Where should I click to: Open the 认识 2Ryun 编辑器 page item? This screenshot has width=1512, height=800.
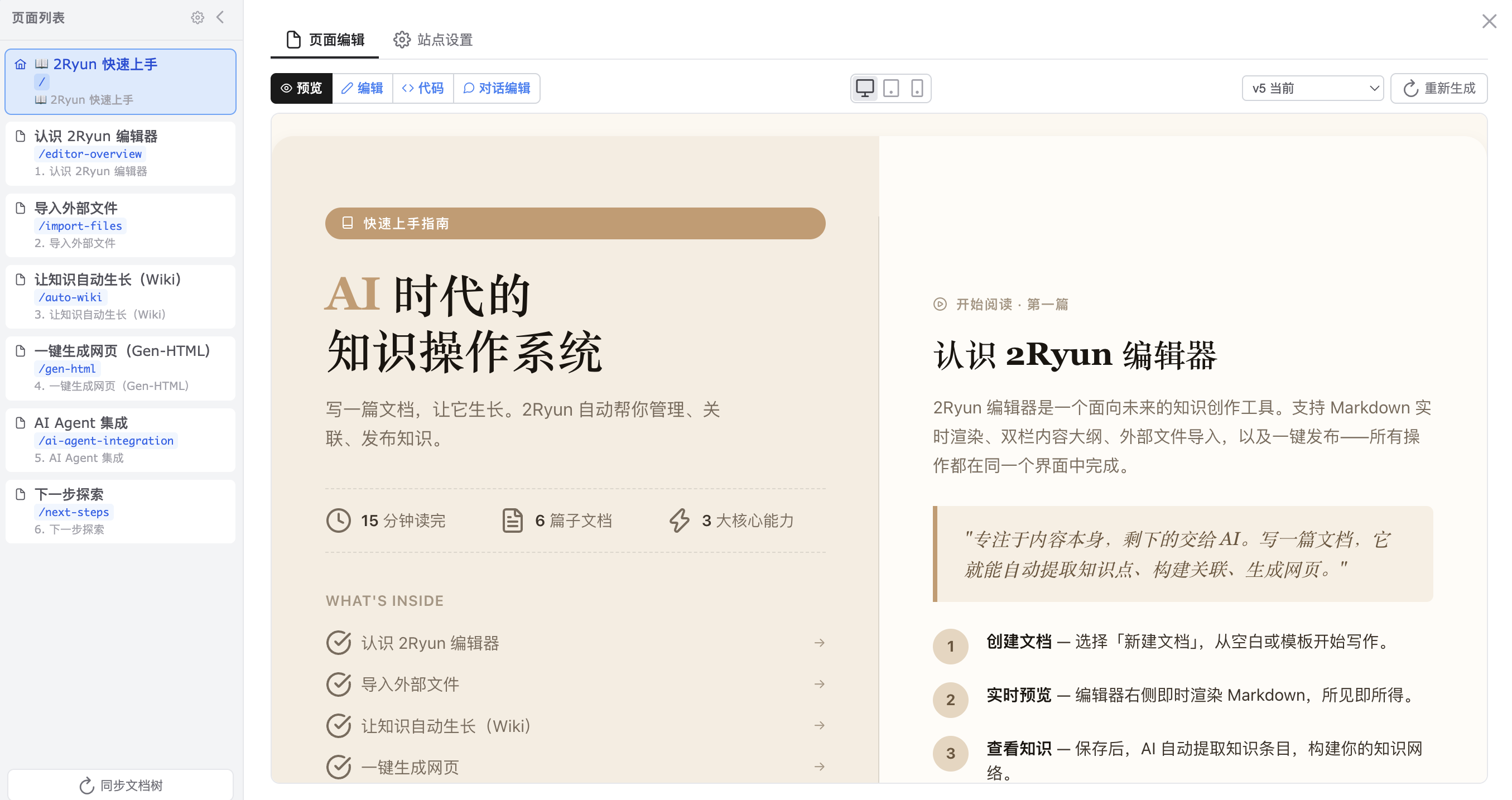pos(121,153)
